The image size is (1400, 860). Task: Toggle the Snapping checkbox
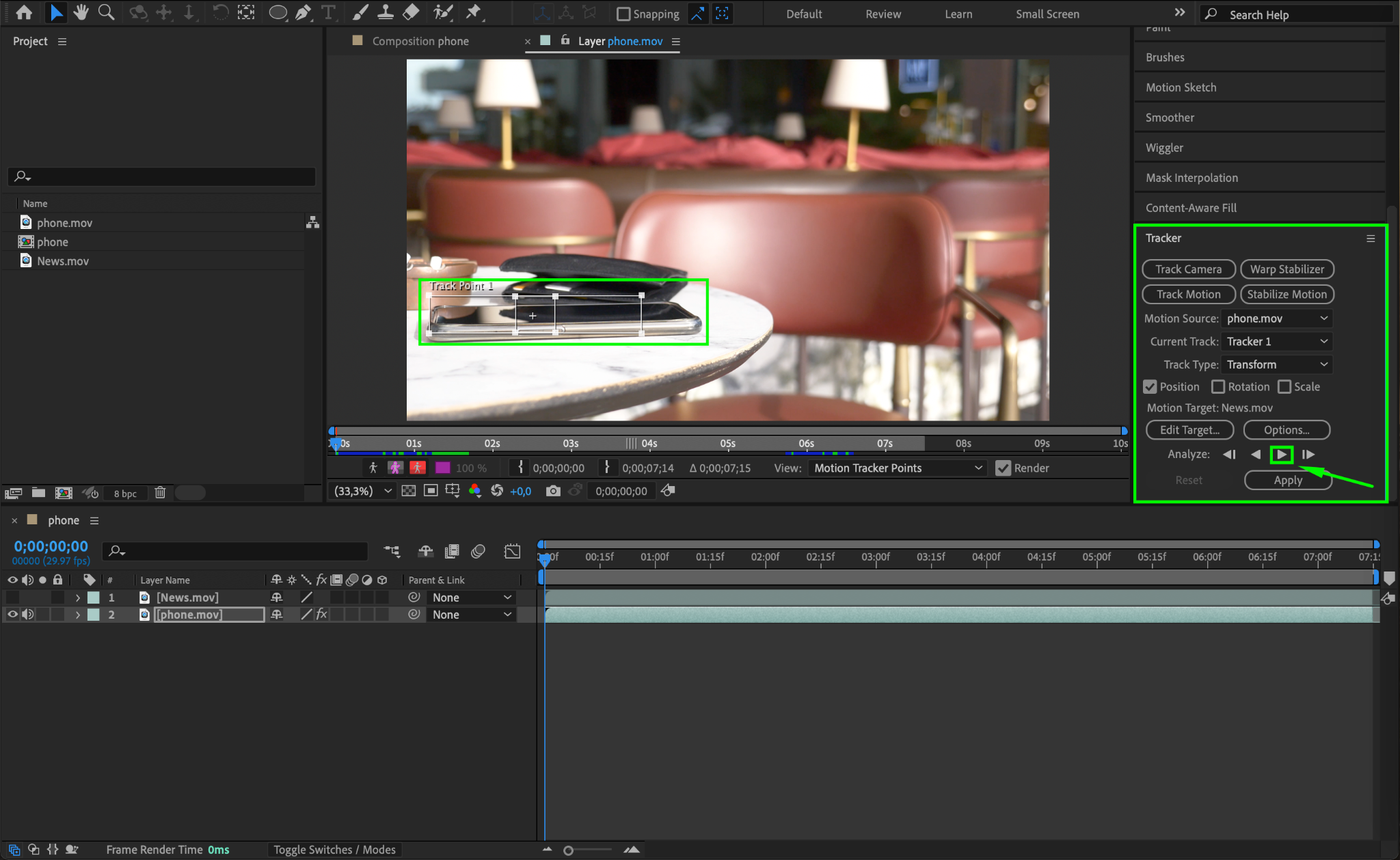click(x=623, y=14)
